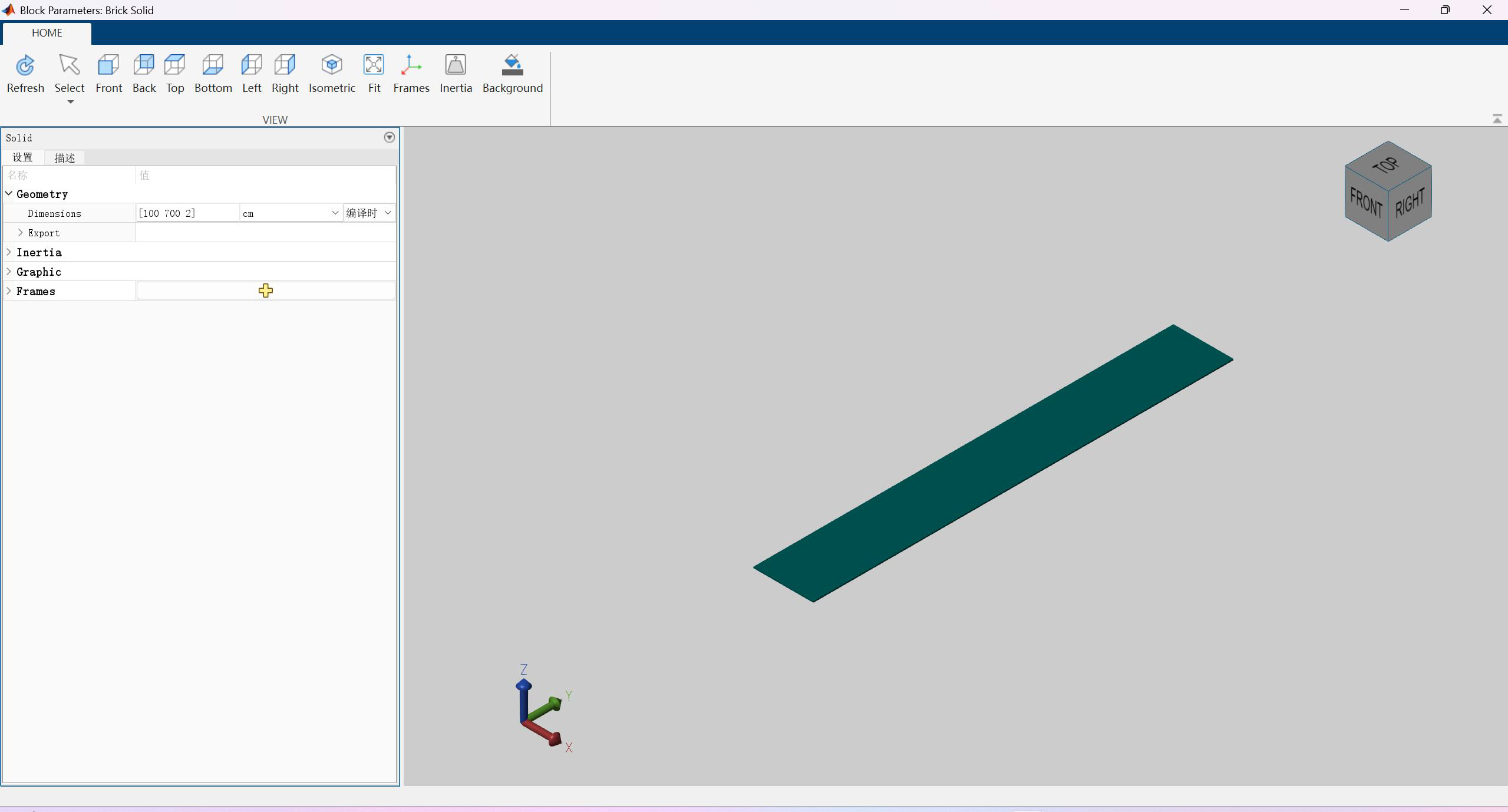Click the yellow plus to add frame
The width and height of the screenshot is (1508, 812).
coord(266,291)
